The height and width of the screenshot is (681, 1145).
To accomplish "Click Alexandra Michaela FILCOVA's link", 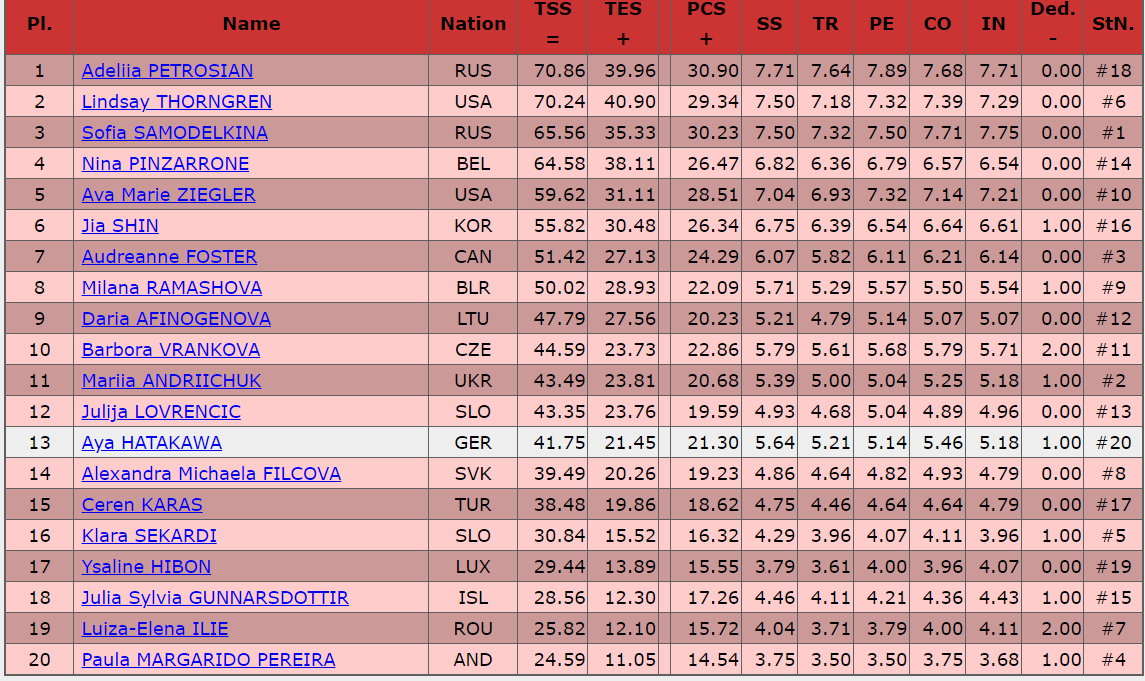I will 211,474.
